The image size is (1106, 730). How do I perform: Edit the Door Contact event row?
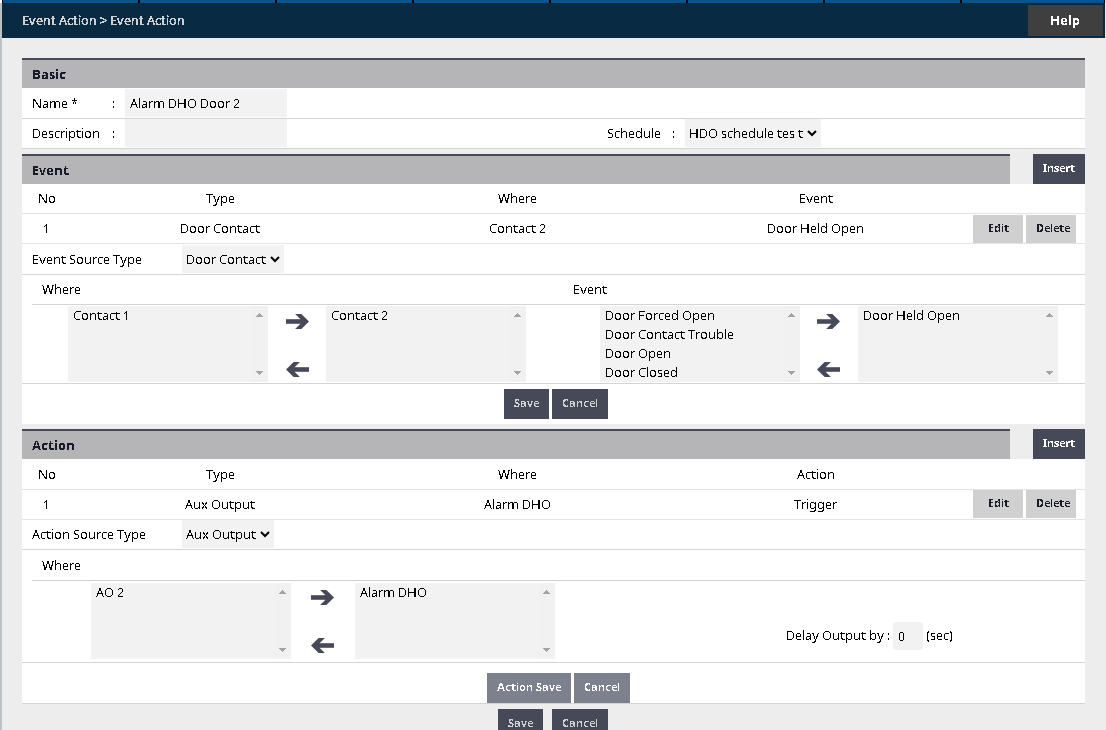tap(997, 228)
